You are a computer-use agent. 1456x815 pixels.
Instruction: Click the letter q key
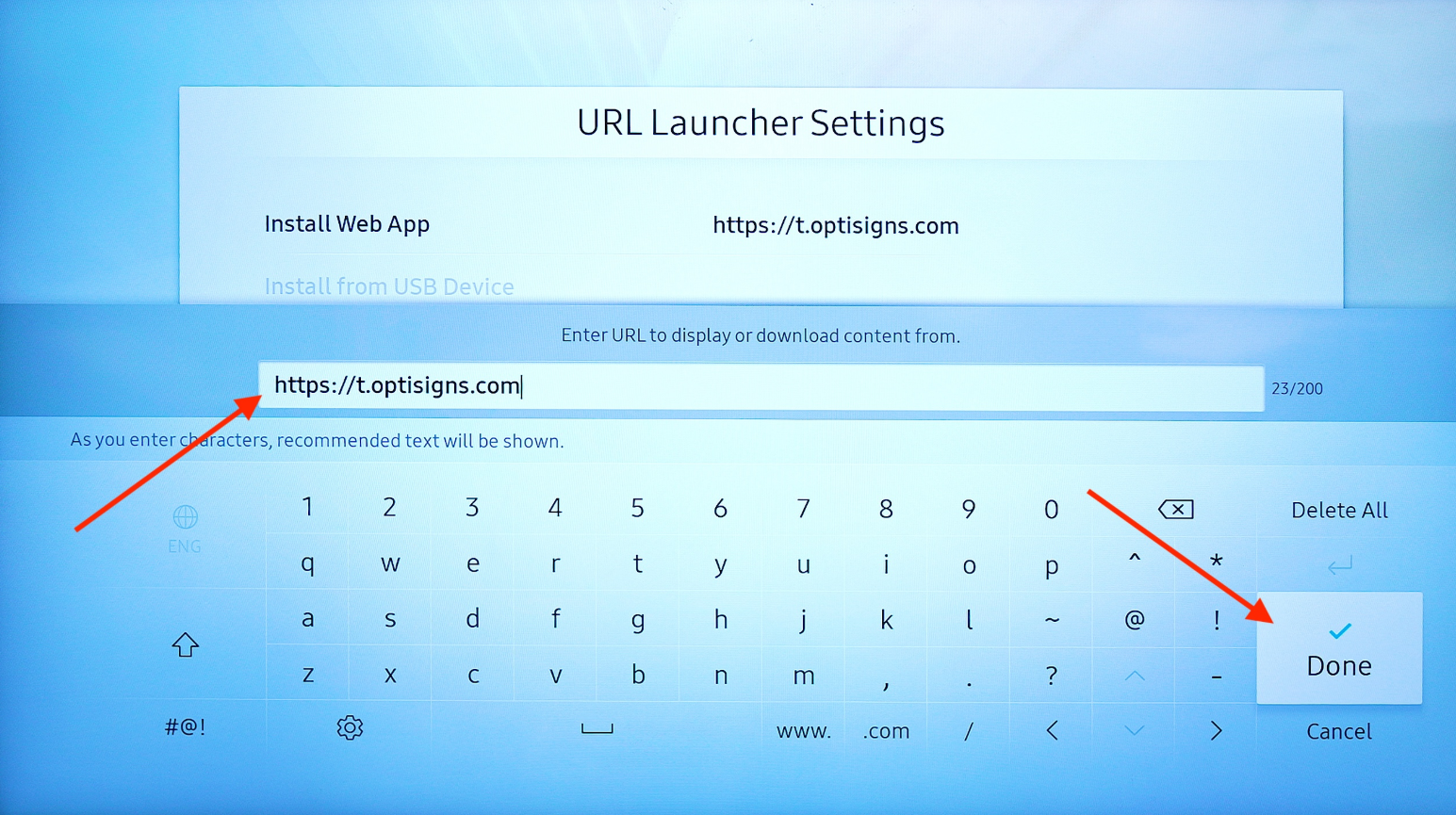(x=307, y=564)
